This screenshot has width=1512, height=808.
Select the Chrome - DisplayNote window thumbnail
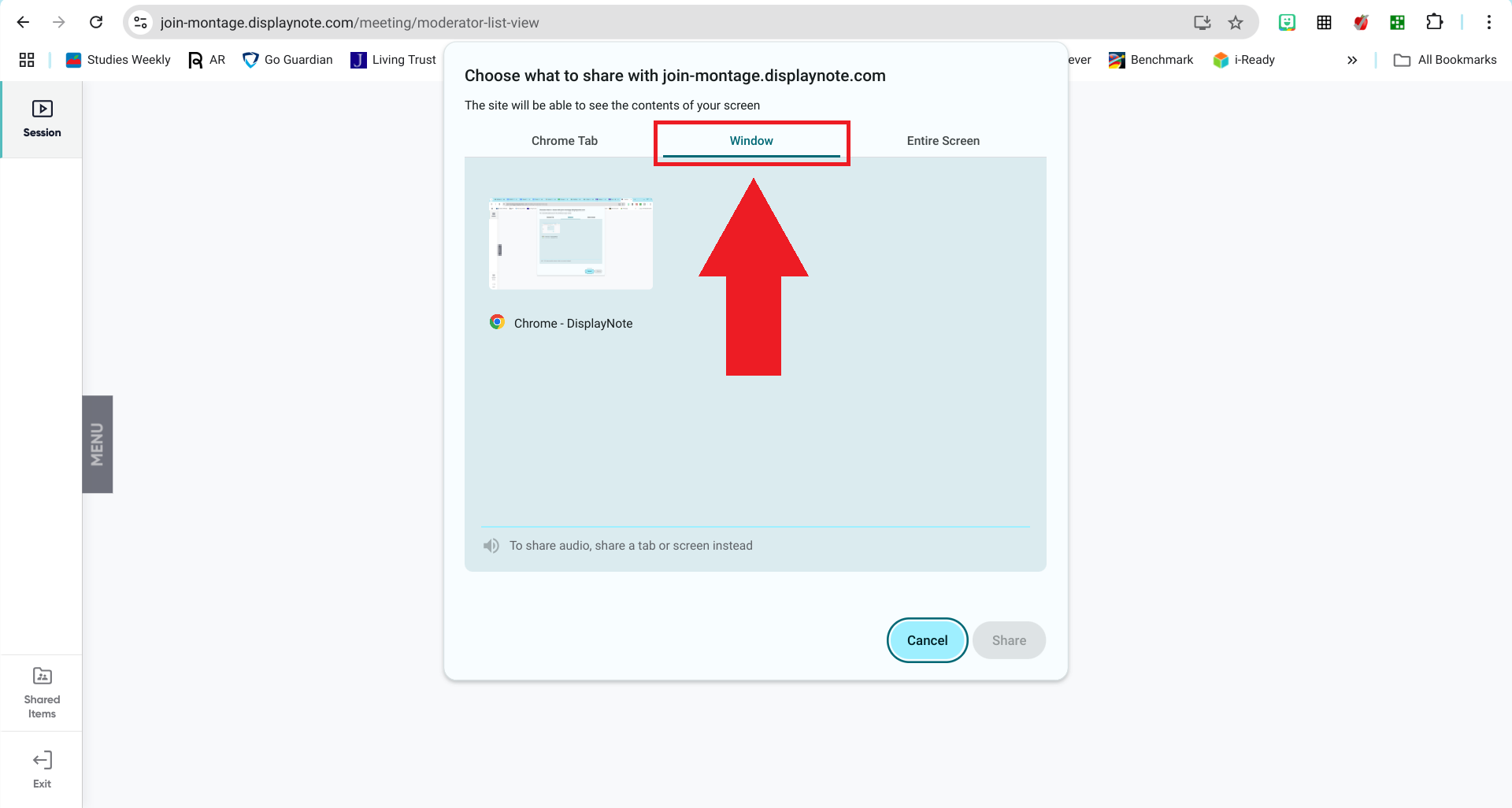(x=571, y=244)
